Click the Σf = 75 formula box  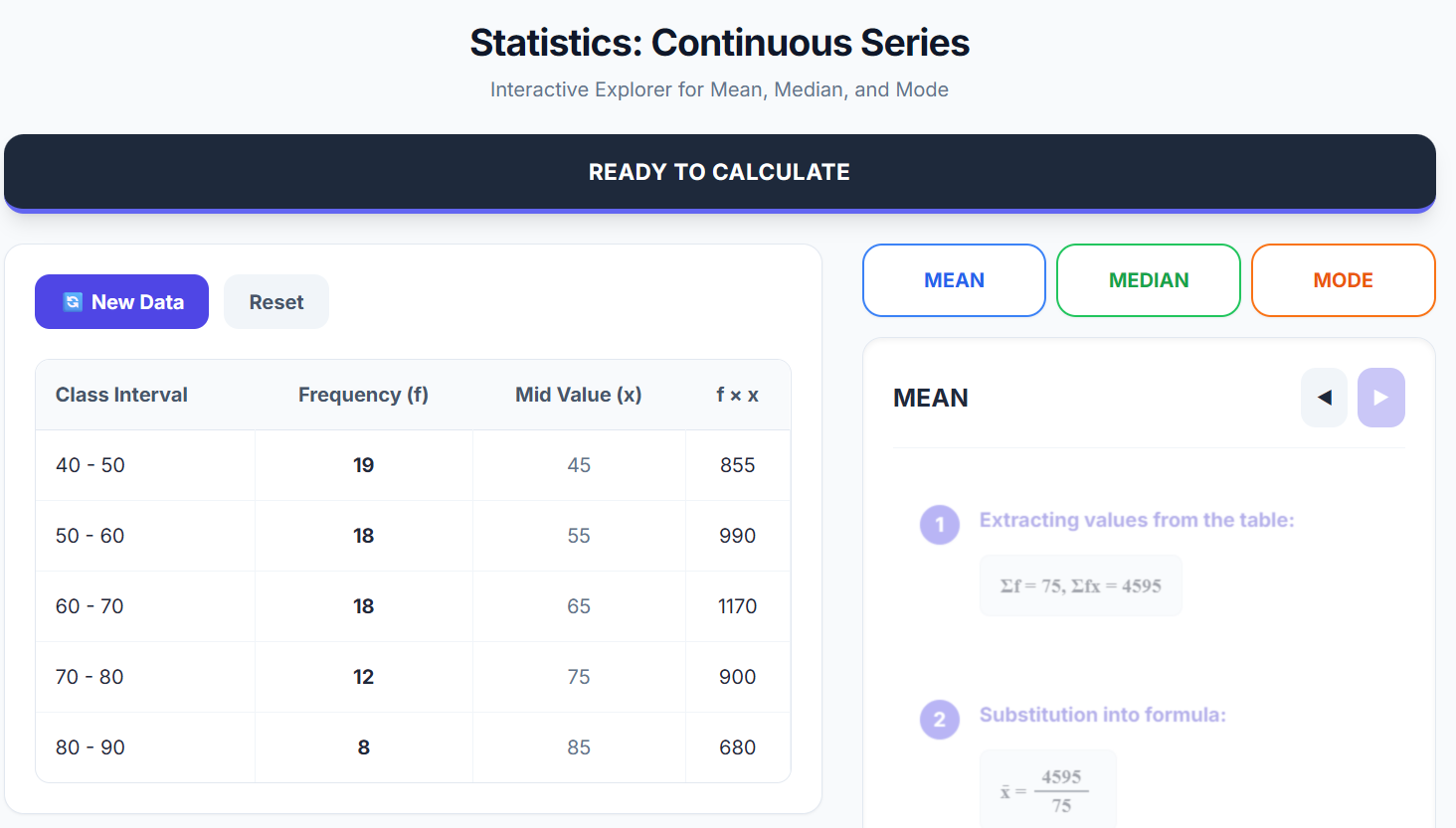pyautogui.click(x=1080, y=586)
